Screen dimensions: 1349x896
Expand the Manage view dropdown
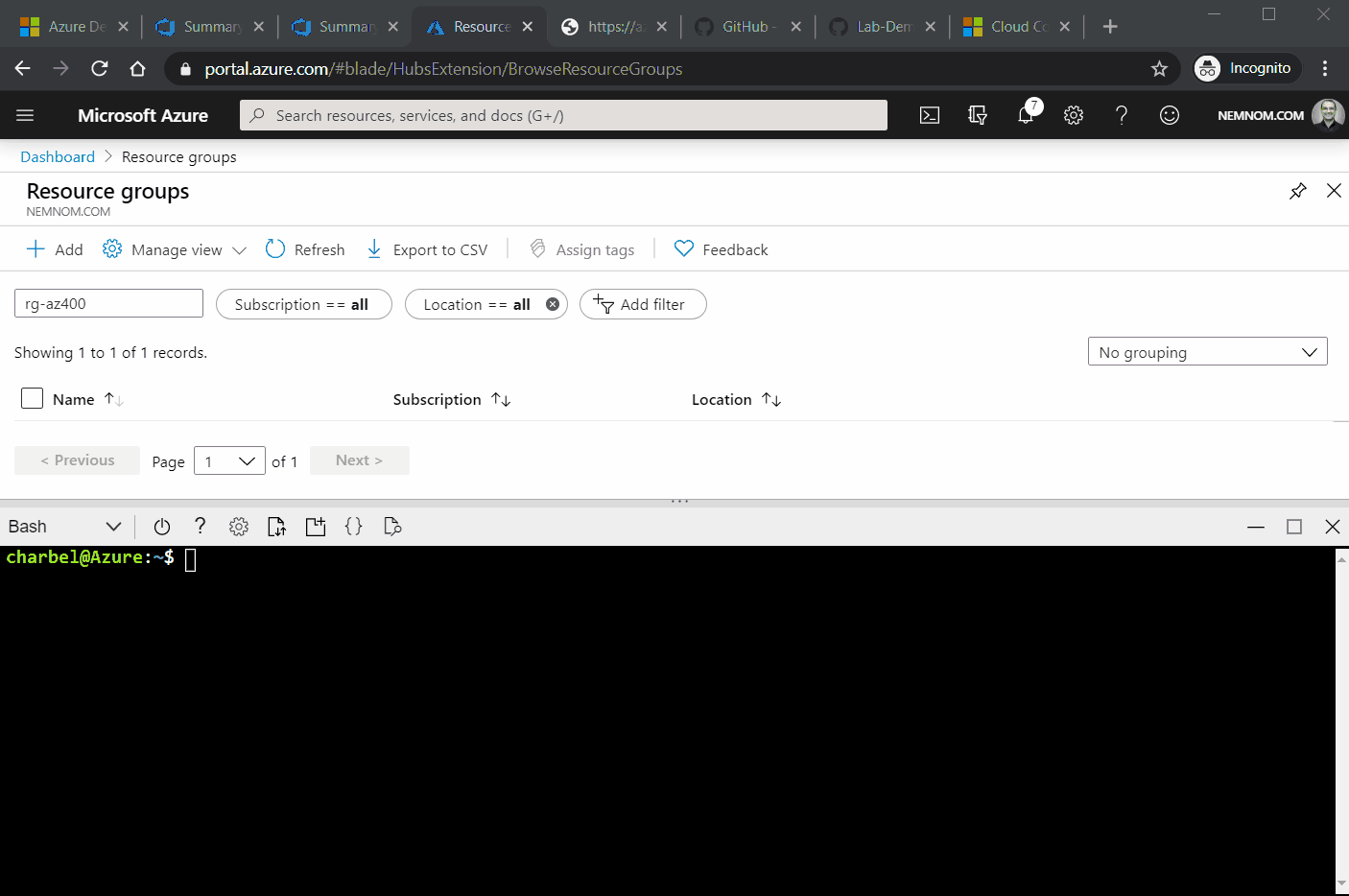tap(175, 249)
